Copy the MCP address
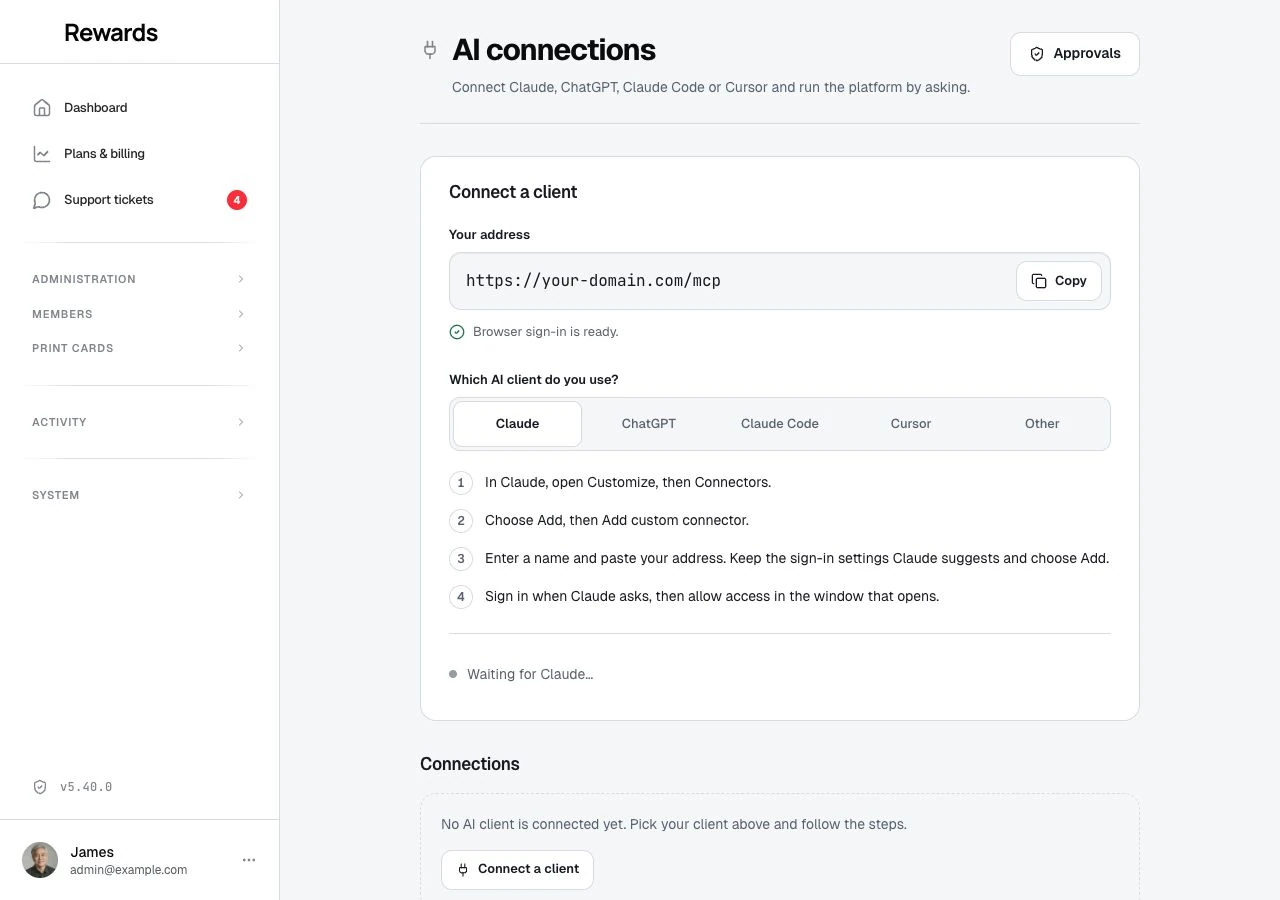Image resolution: width=1280 pixels, height=900 pixels. click(x=1059, y=281)
